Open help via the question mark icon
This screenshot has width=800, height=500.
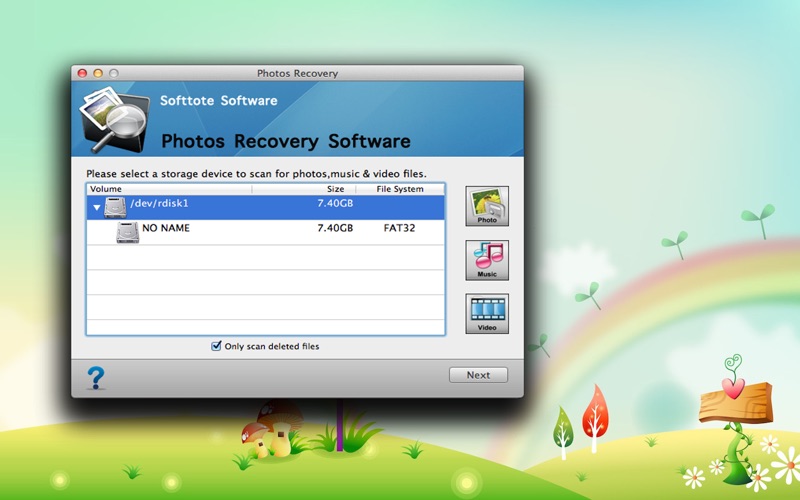(95, 378)
